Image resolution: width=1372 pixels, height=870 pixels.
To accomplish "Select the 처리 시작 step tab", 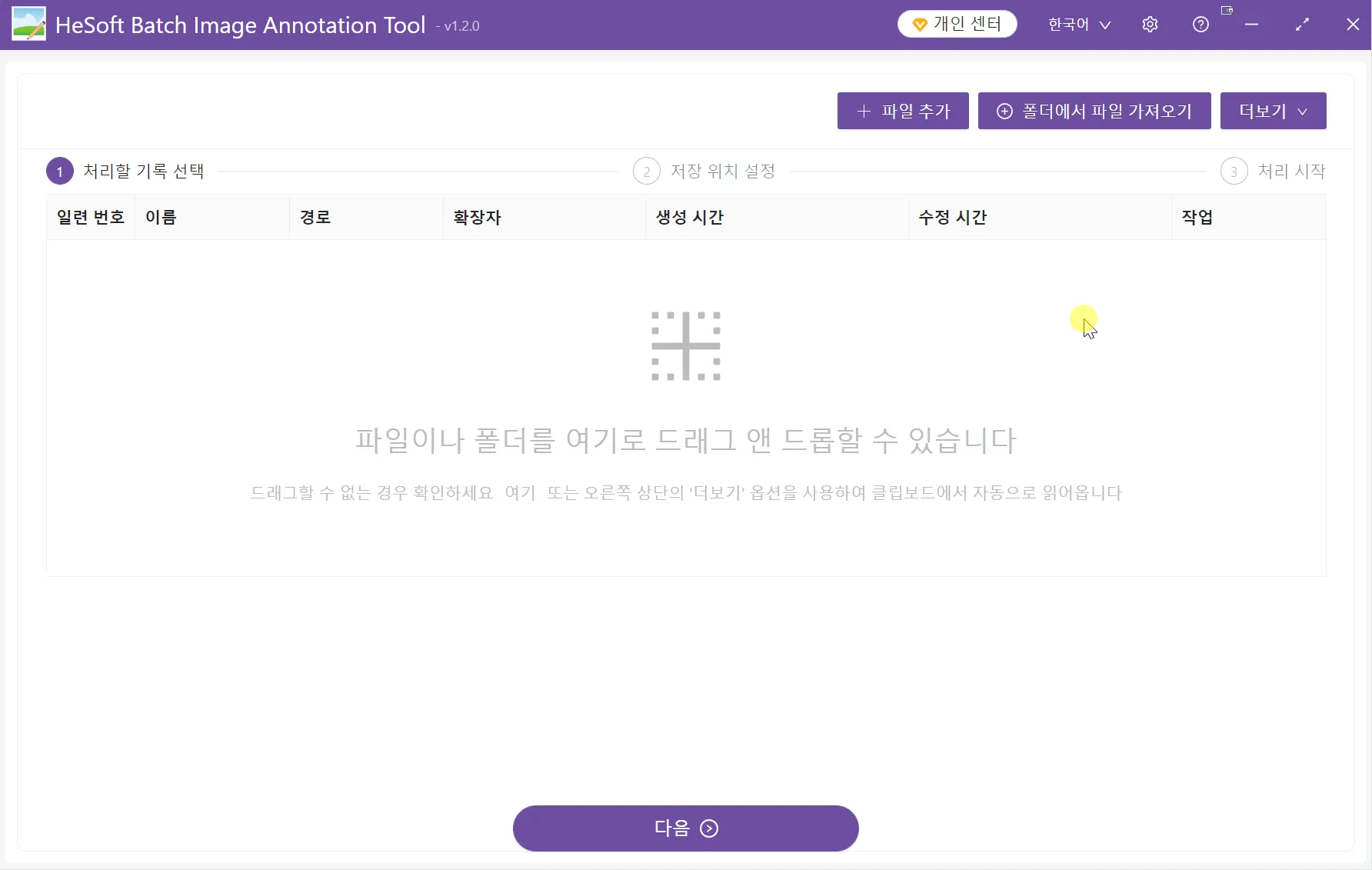I will [1291, 172].
